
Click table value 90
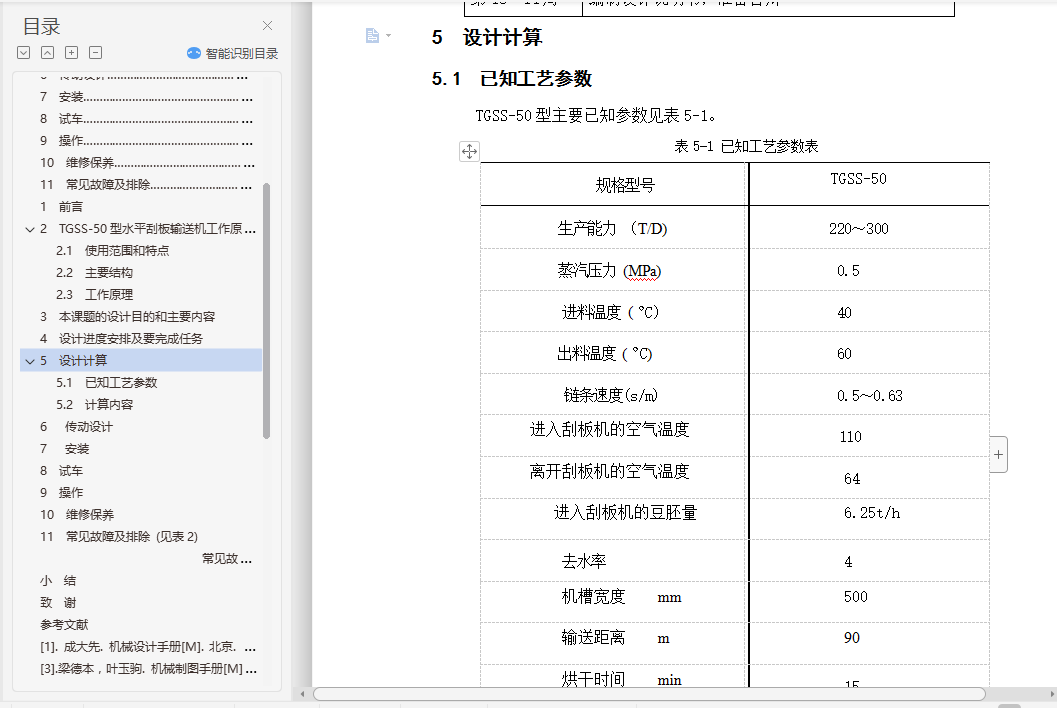pos(851,638)
